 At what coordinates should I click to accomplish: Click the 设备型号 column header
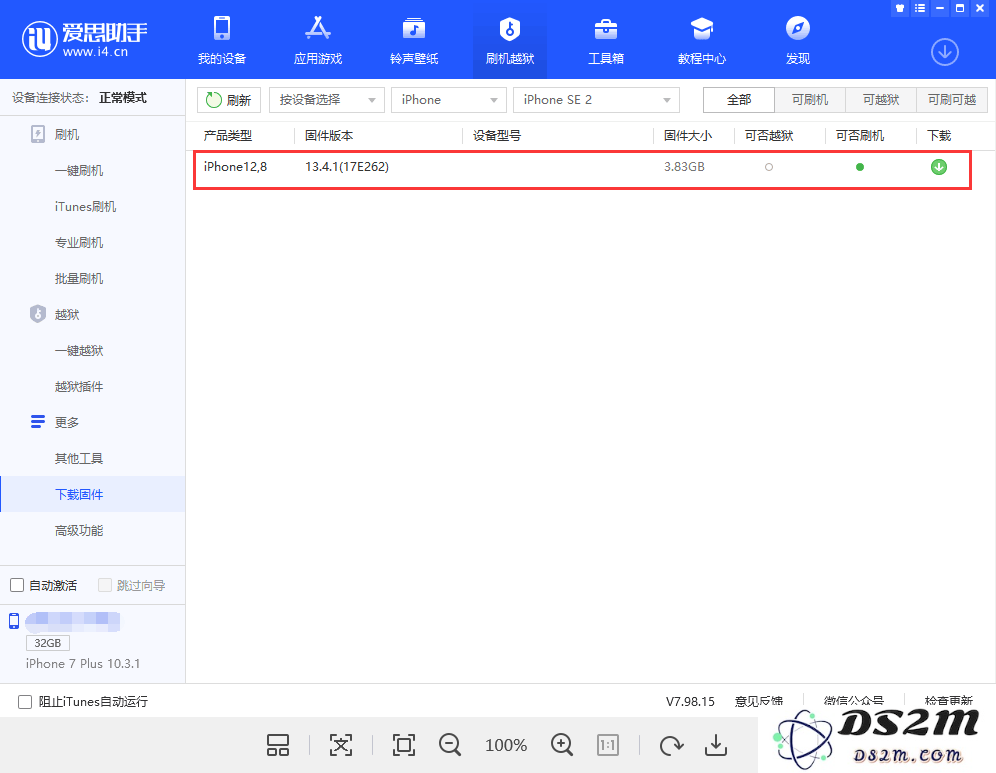click(x=497, y=135)
